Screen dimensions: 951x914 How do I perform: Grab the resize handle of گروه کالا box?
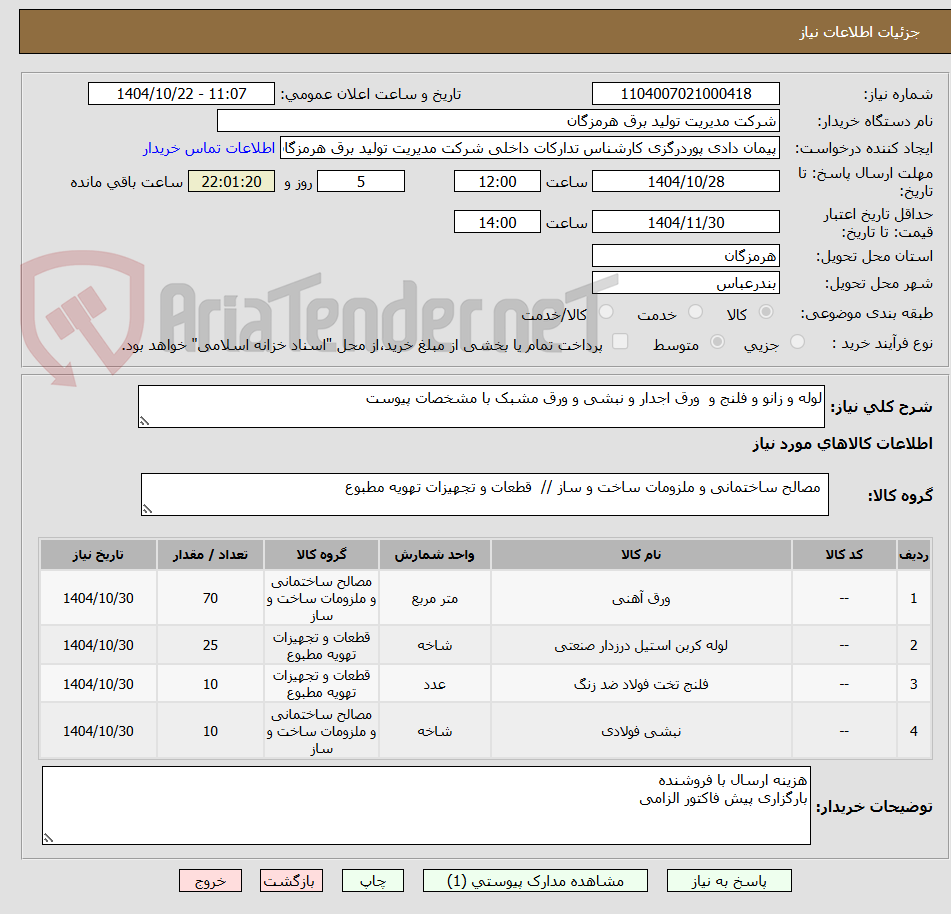pos(147,509)
